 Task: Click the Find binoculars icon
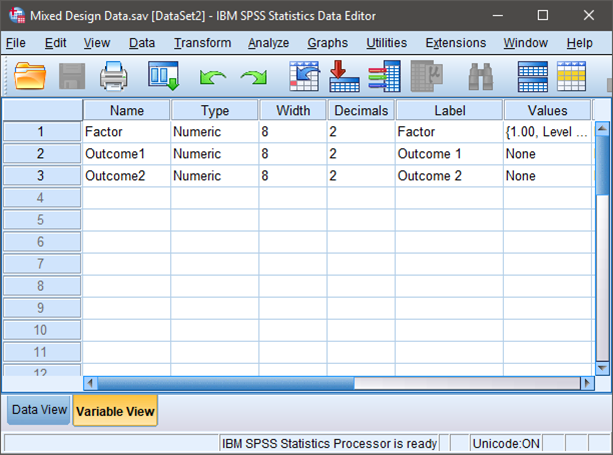(480, 77)
